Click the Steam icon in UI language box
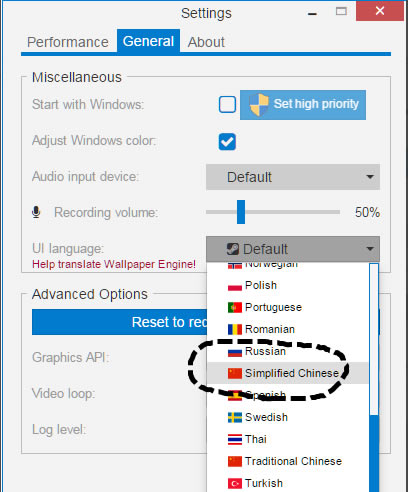Viewport: 408px width, 492px height. pos(233,249)
